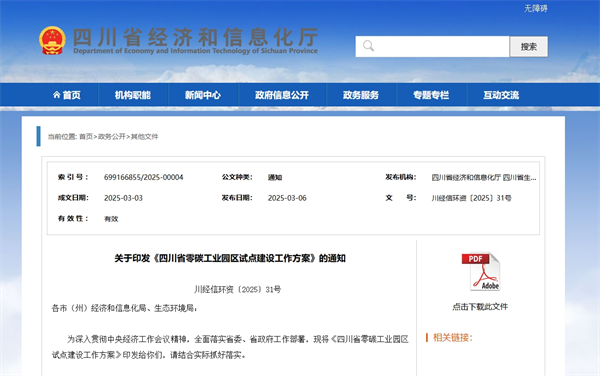Click the national emblem logo
600x376 pixels.
[52, 41]
